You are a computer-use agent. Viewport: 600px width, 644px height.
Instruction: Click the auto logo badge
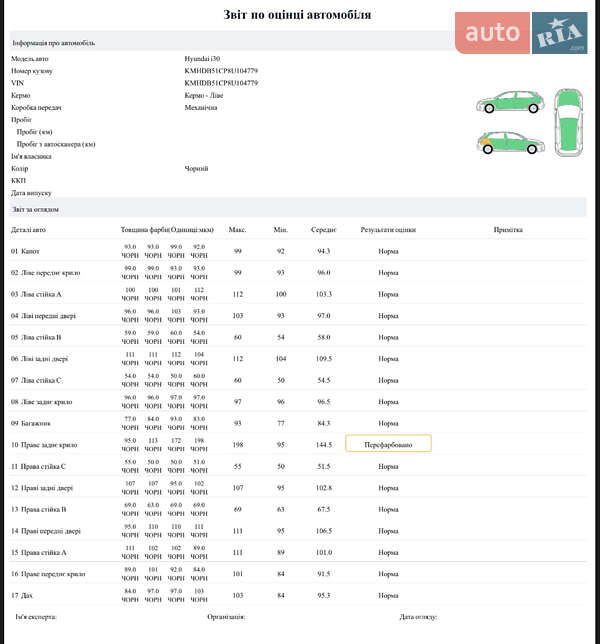[x=492, y=33]
